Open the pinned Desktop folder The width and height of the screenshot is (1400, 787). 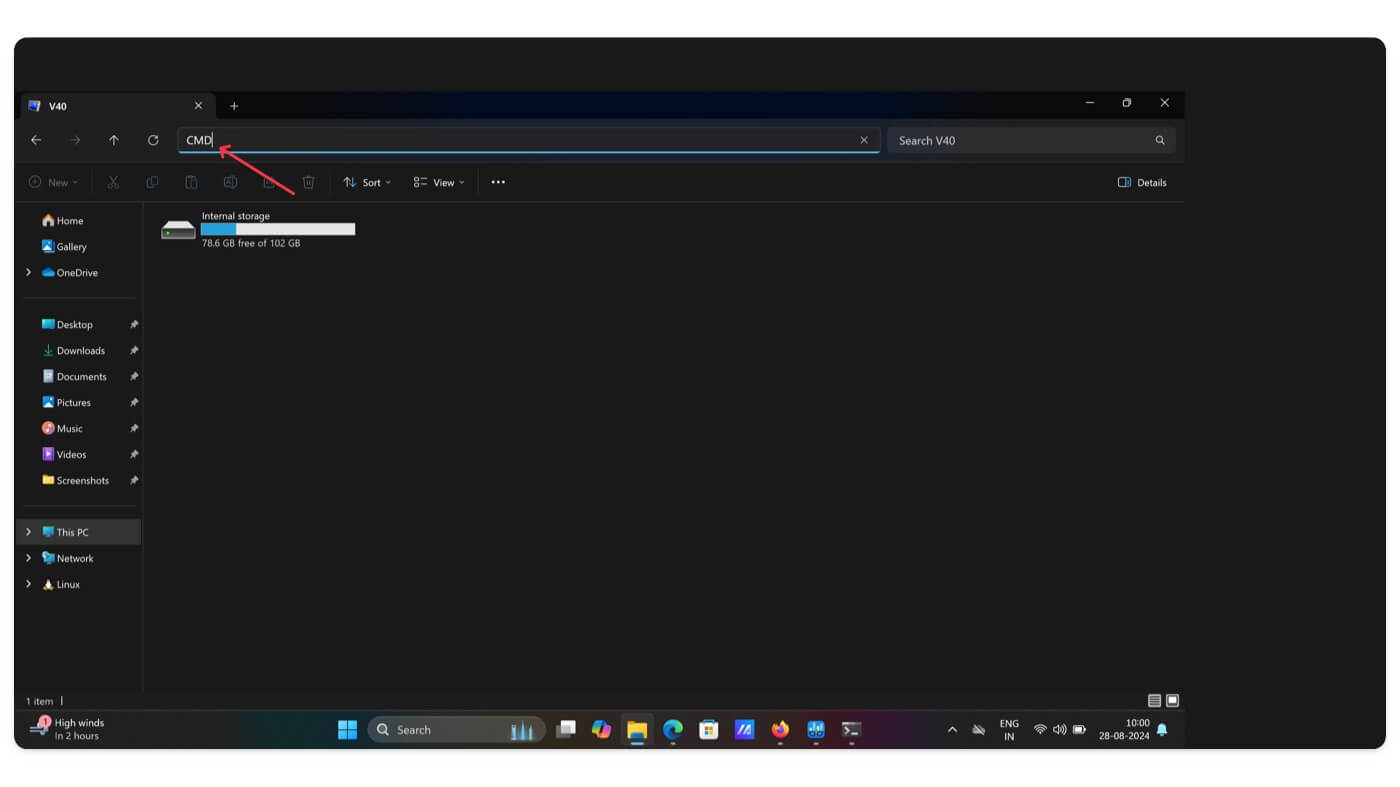pos(67,325)
